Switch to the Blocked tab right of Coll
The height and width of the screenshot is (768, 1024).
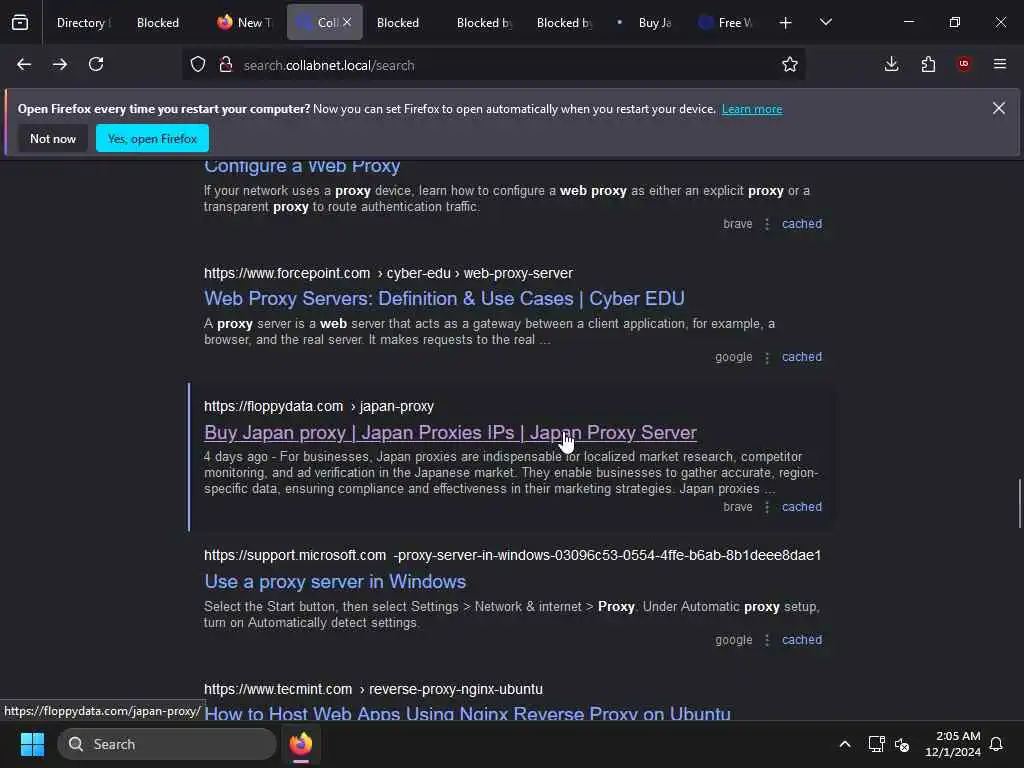click(x=398, y=23)
